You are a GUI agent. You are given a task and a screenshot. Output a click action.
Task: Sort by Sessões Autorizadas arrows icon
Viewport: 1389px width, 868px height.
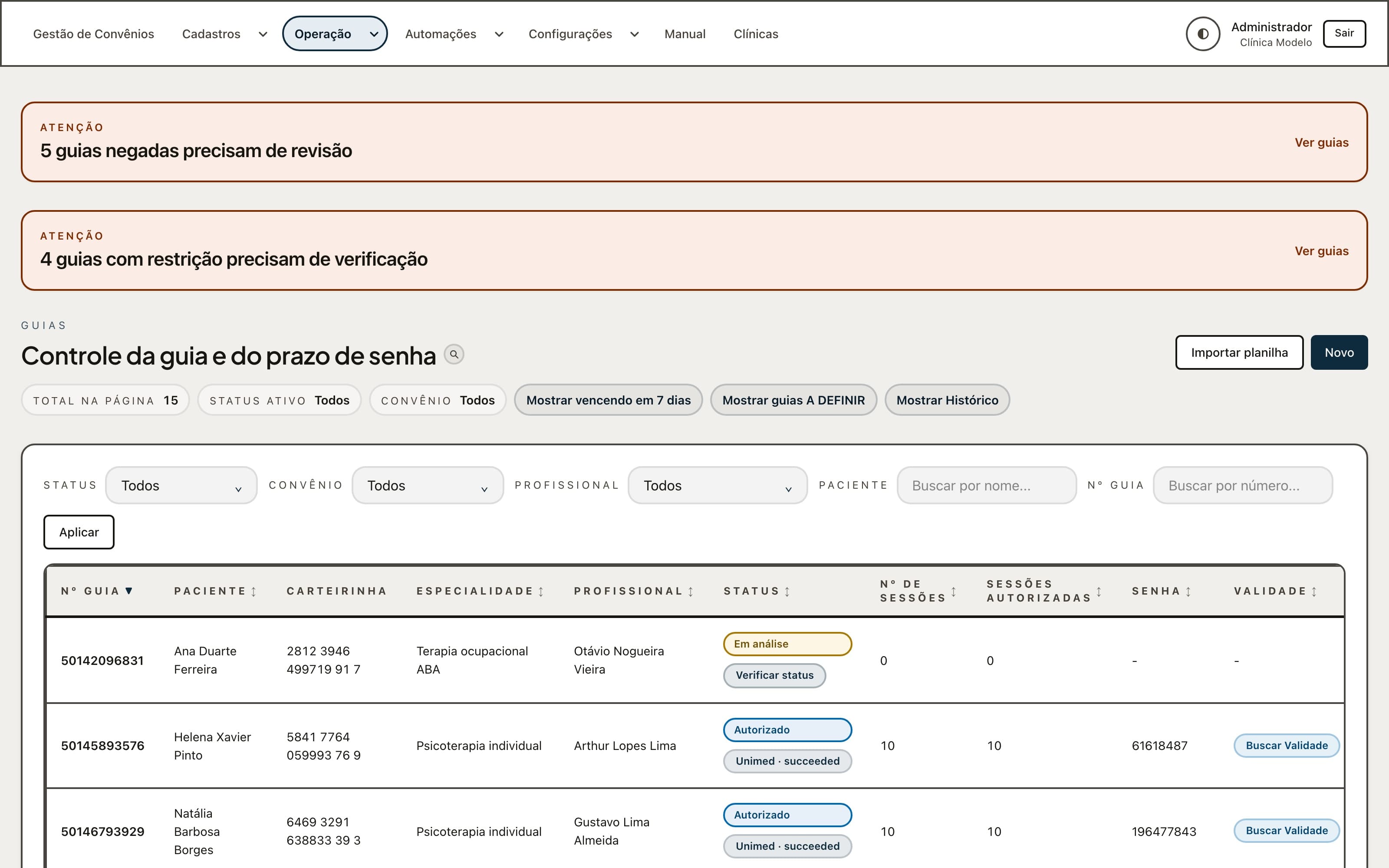[1099, 591]
